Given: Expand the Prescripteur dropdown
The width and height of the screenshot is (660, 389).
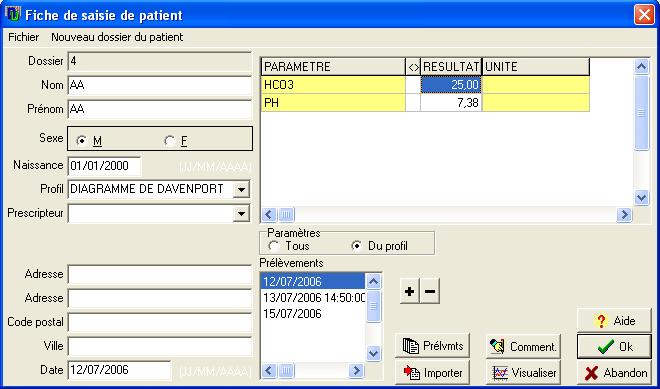Looking at the screenshot, I should (241, 213).
